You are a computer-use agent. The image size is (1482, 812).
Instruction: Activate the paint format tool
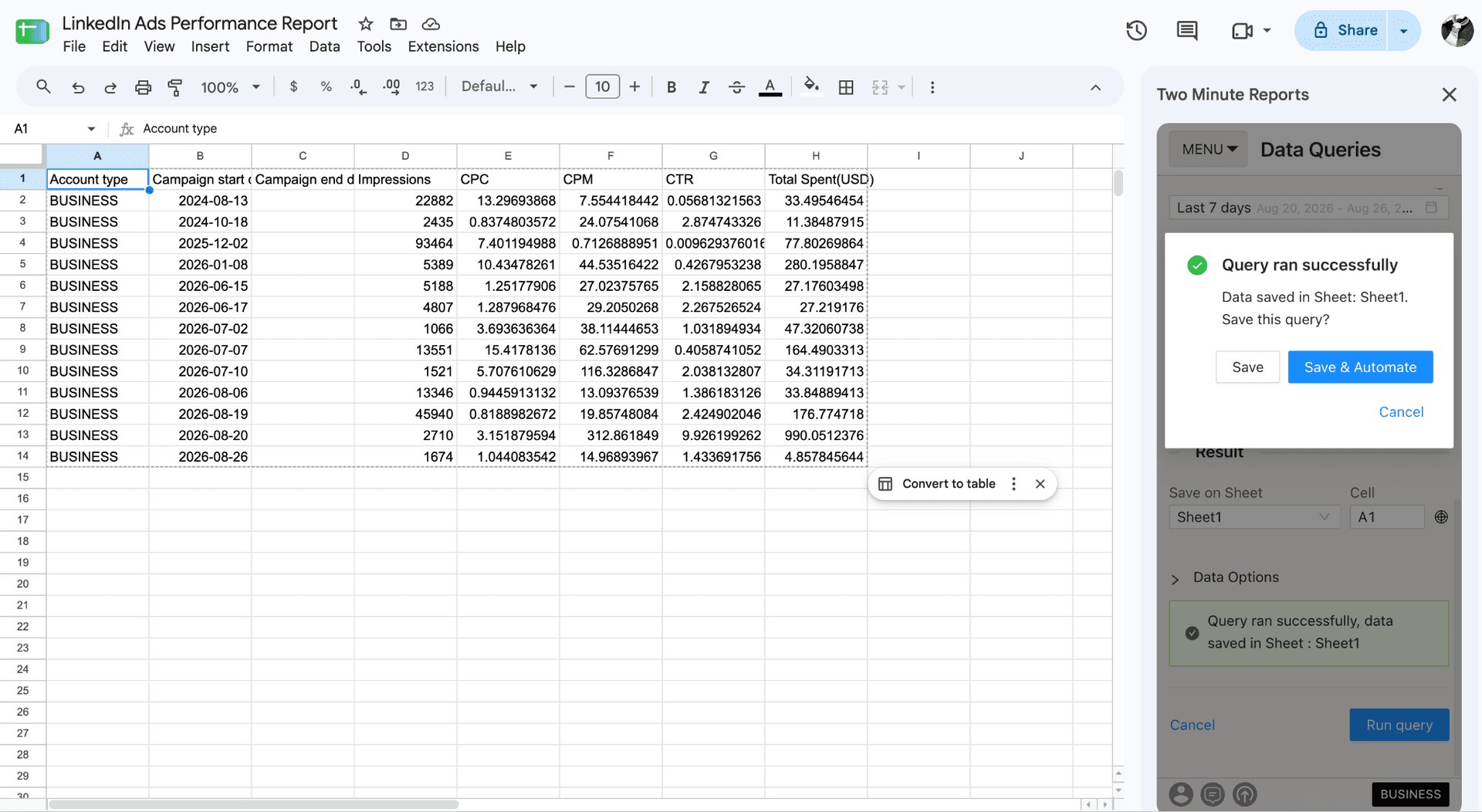click(x=175, y=87)
